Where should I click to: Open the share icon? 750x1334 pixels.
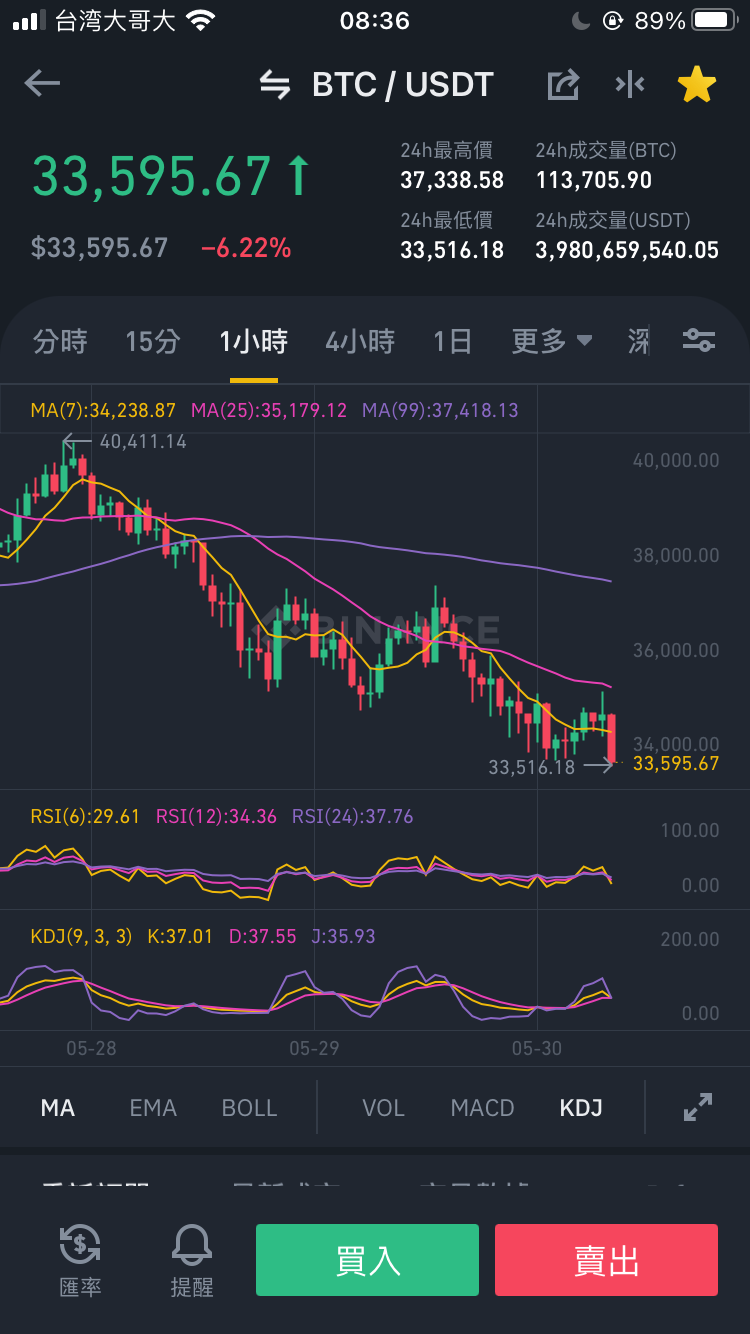[x=563, y=85]
